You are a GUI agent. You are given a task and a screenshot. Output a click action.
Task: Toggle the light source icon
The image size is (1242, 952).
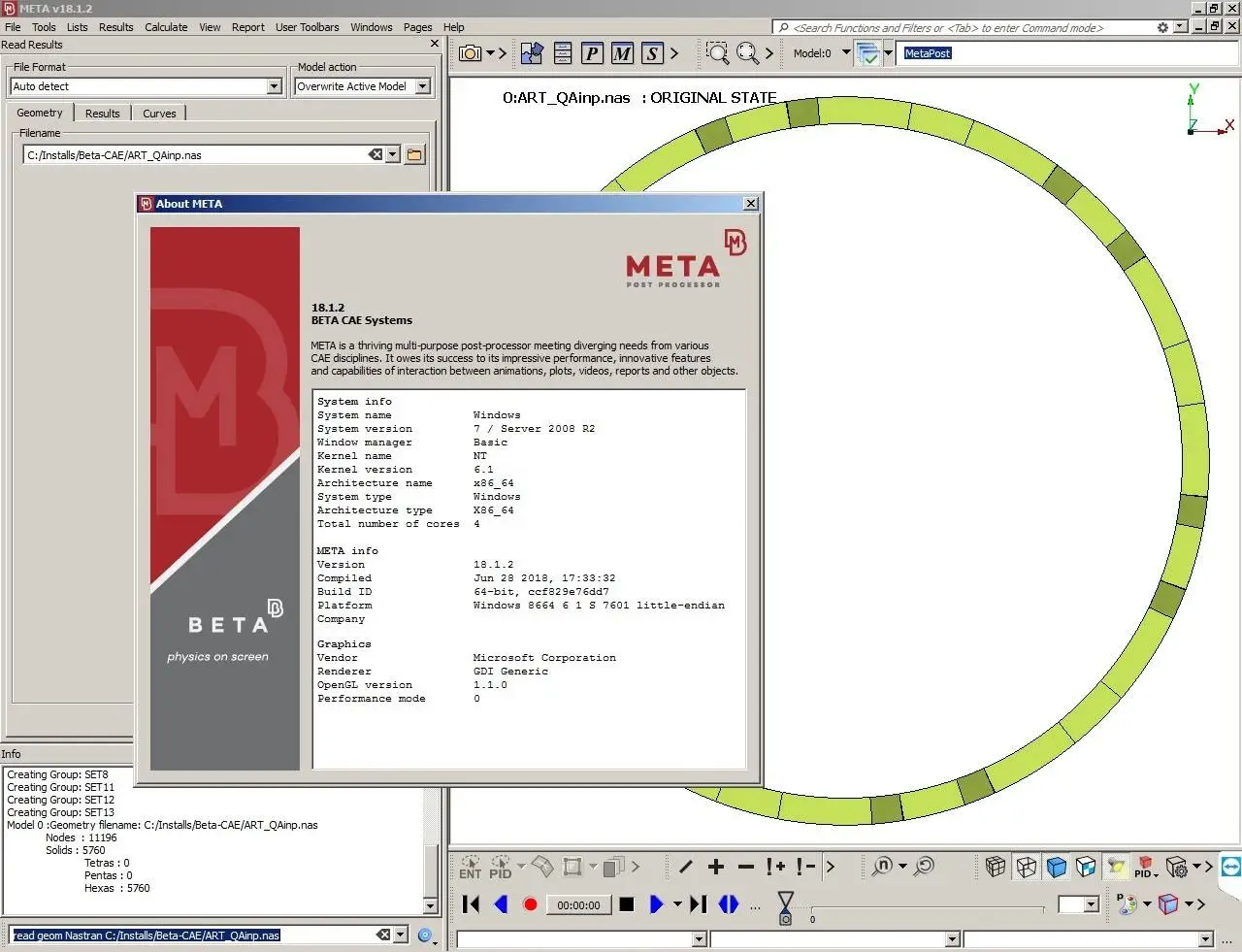click(x=1117, y=867)
